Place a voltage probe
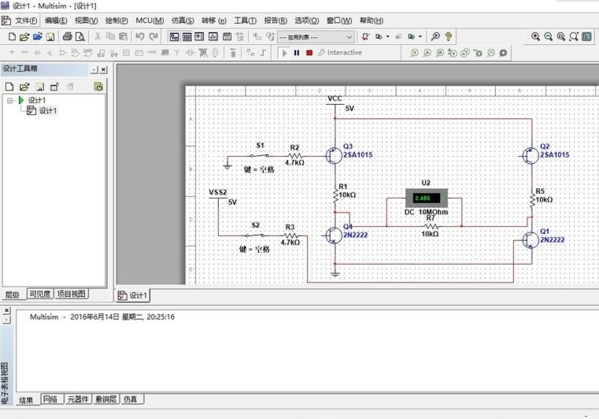Screen dimensions: 599x419 point(414,53)
